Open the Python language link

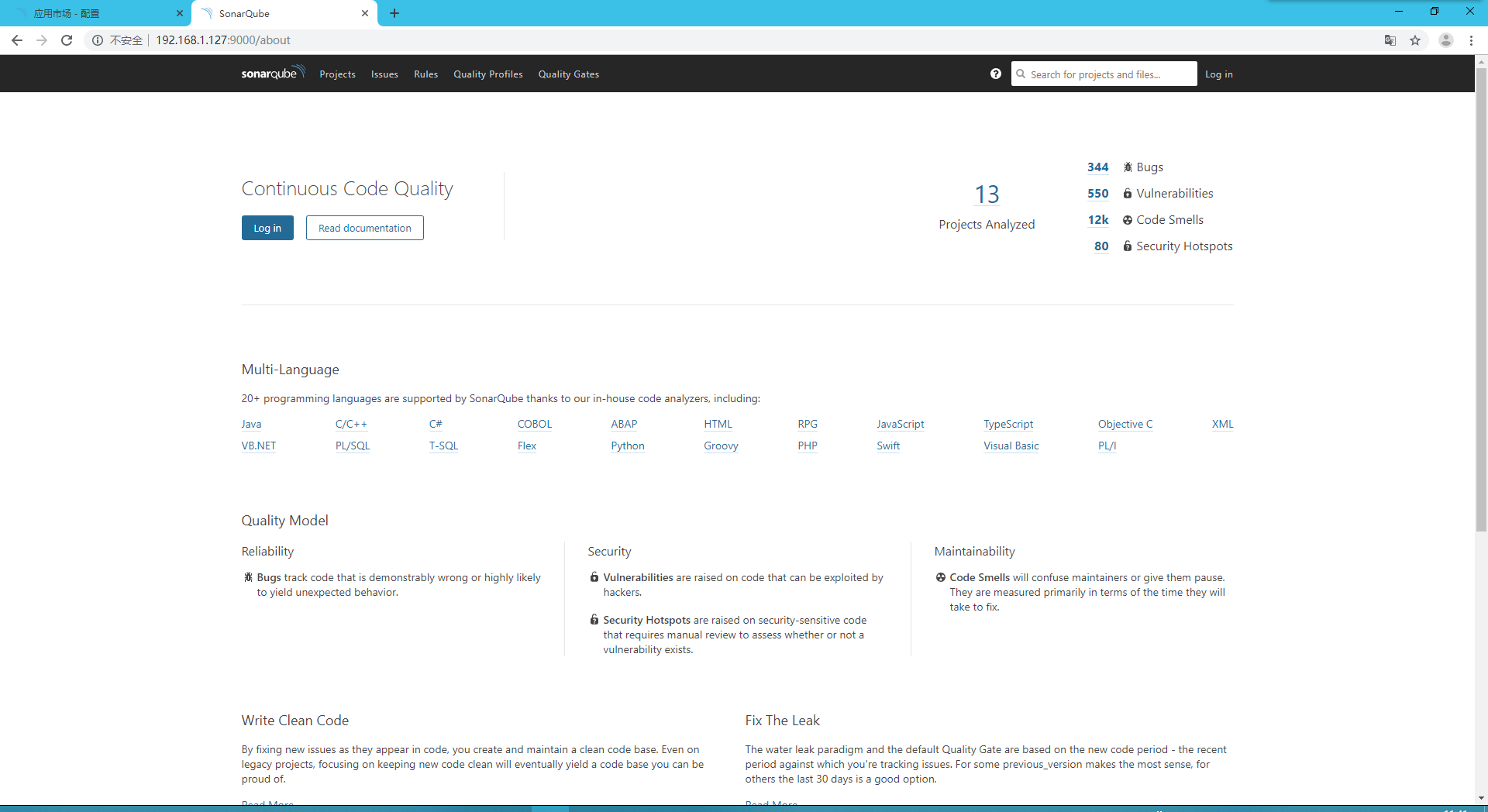click(x=628, y=446)
